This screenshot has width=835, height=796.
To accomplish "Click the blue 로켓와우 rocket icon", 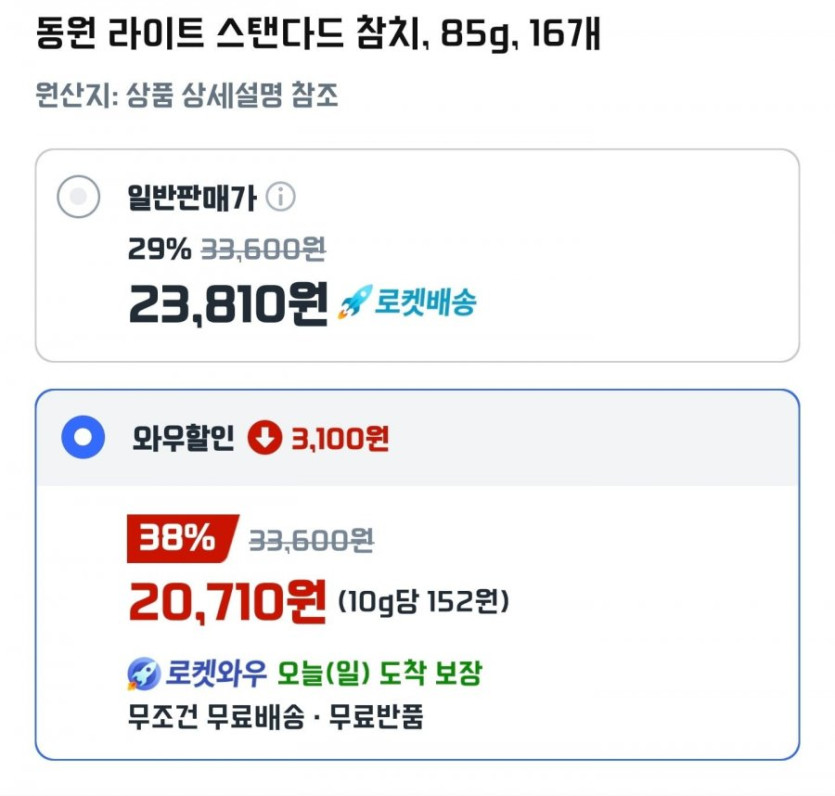I will [x=142, y=674].
